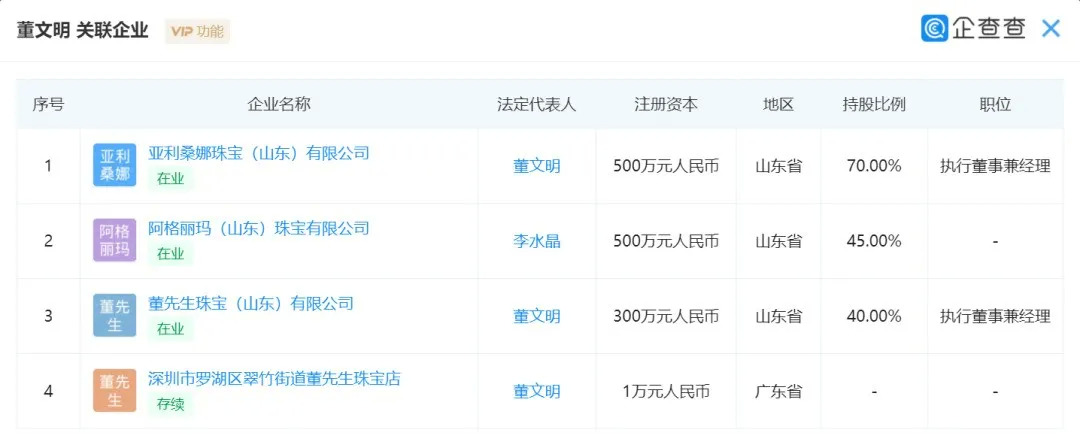
Task: Click 董文明 in row four
Action: (x=537, y=391)
